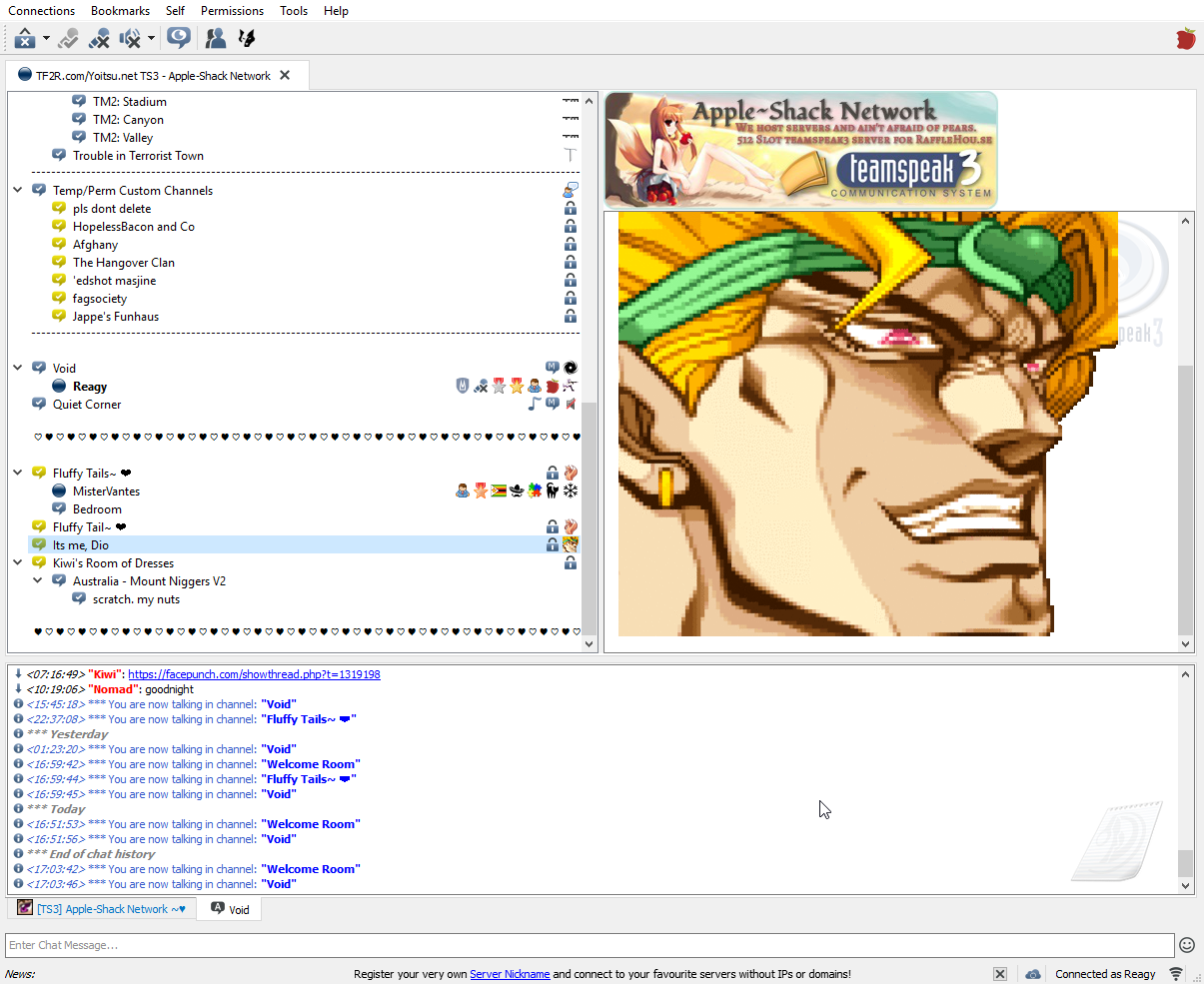Click the black swirl icon on Void row
Image resolution: width=1204 pixels, height=984 pixels.
(571, 368)
